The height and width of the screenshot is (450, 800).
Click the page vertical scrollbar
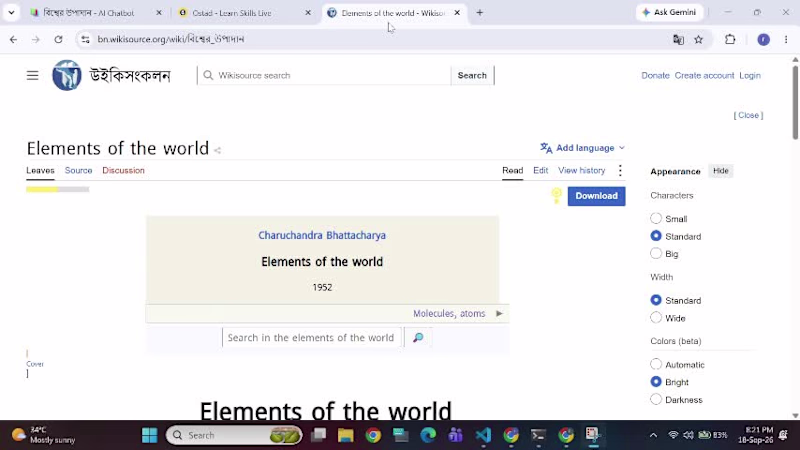pos(795,102)
